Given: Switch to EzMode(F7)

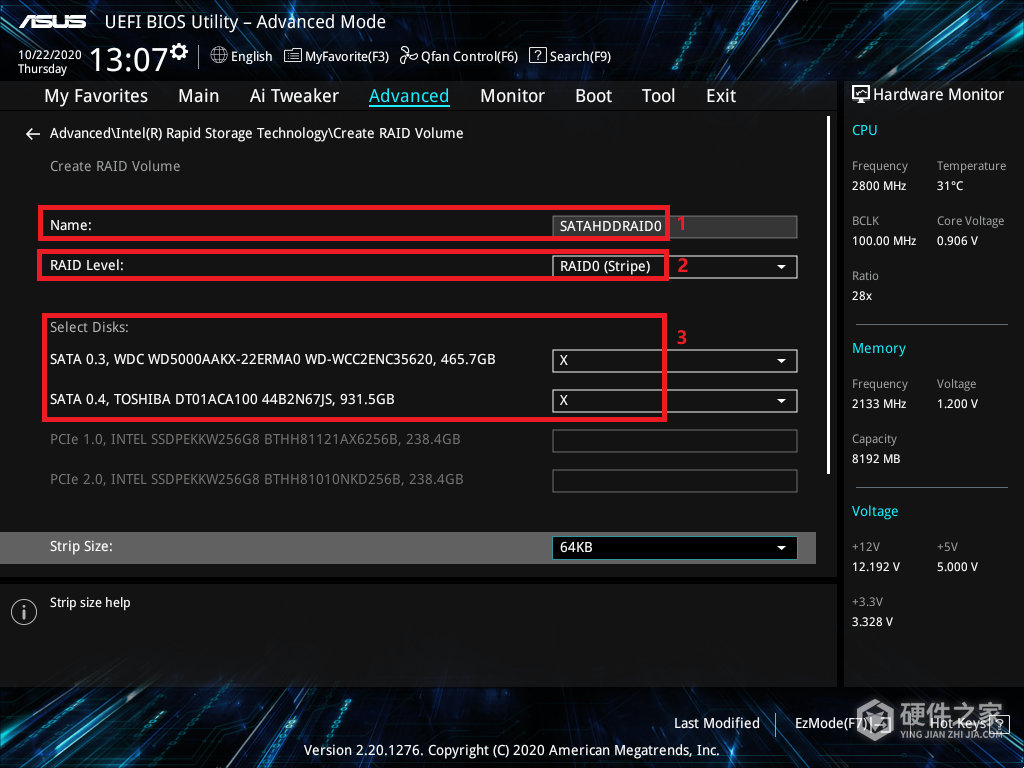Looking at the screenshot, I should [842, 723].
